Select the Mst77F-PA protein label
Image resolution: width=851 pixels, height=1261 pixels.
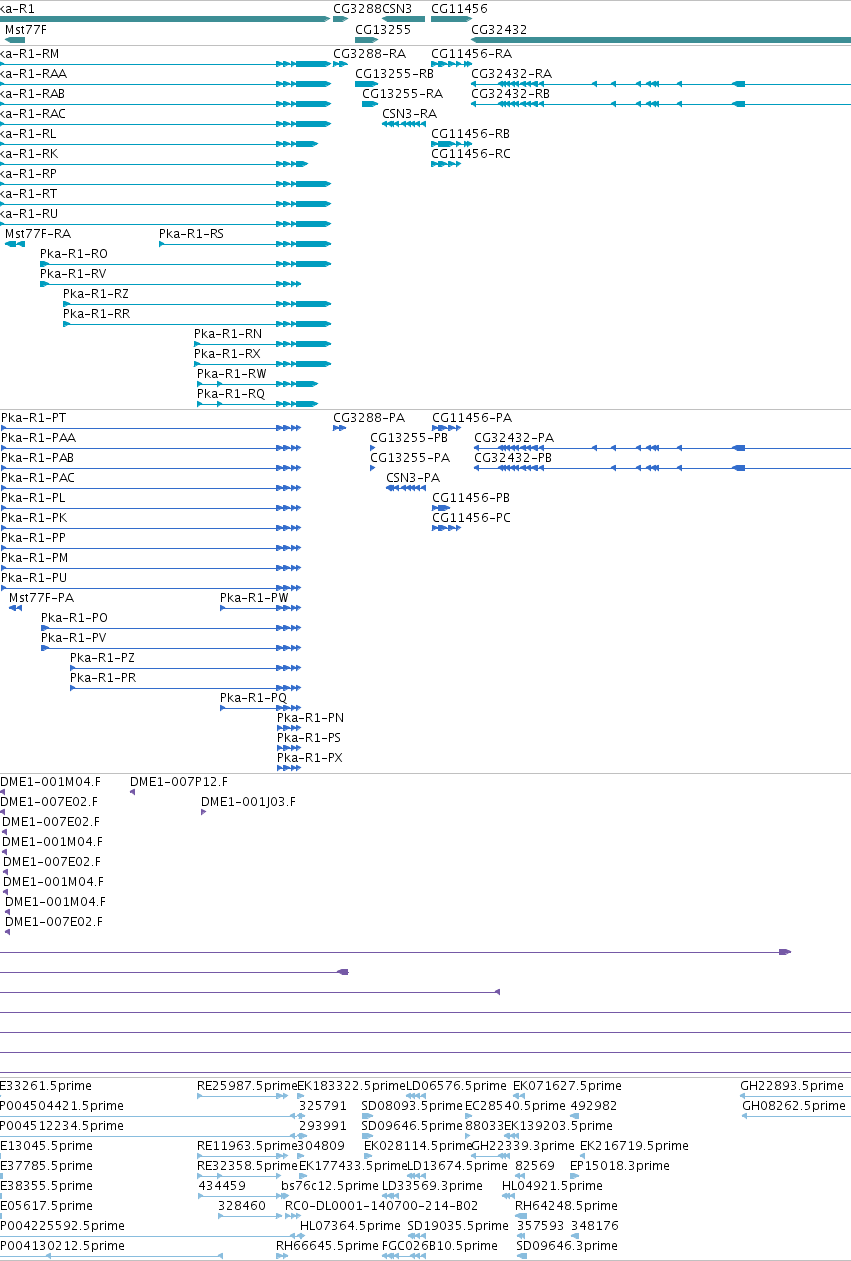41,598
